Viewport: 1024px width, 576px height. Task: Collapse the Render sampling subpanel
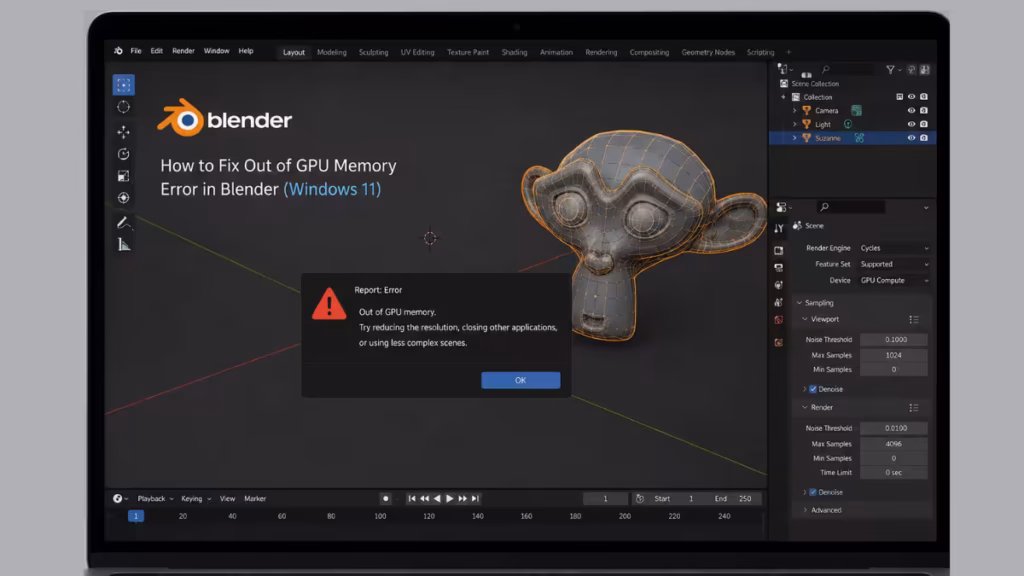(x=805, y=408)
